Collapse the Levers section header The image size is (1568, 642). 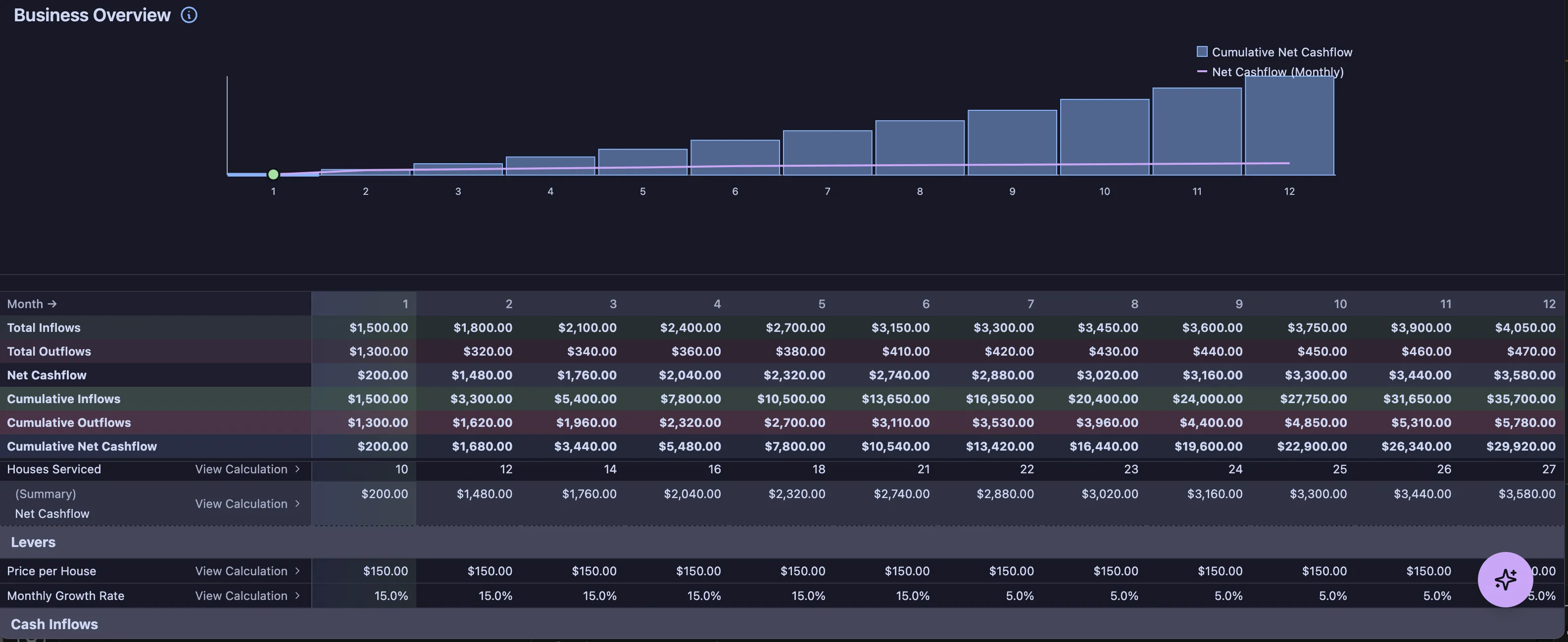click(x=33, y=542)
